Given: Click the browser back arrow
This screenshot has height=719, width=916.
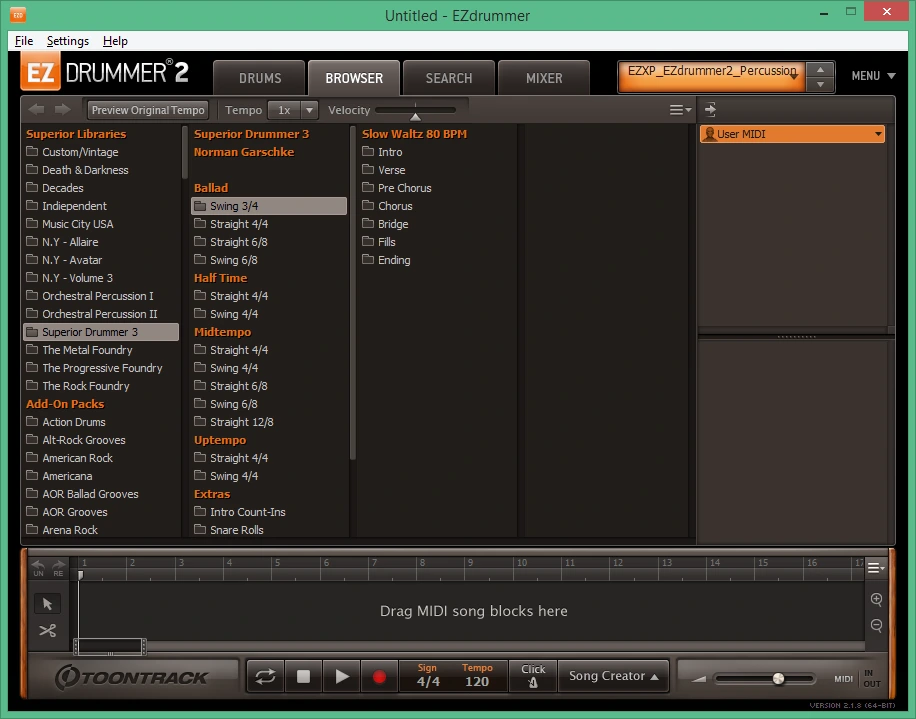Looking at the screenshot, I should tap(37, 109).
